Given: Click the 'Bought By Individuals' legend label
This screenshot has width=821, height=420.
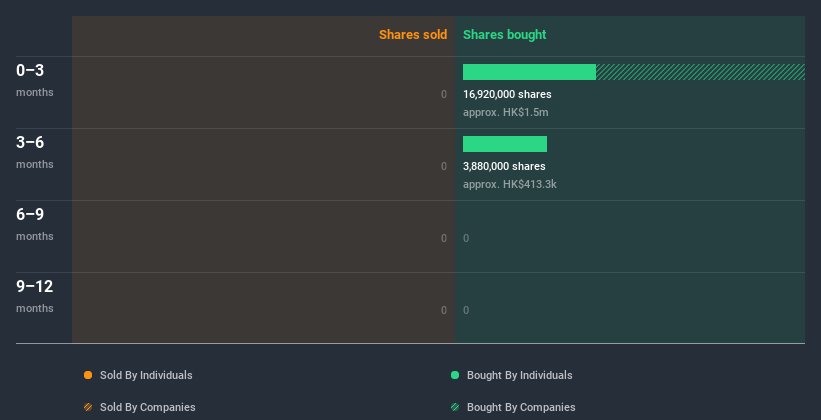Looking at the screenshot, I should 519,375.
